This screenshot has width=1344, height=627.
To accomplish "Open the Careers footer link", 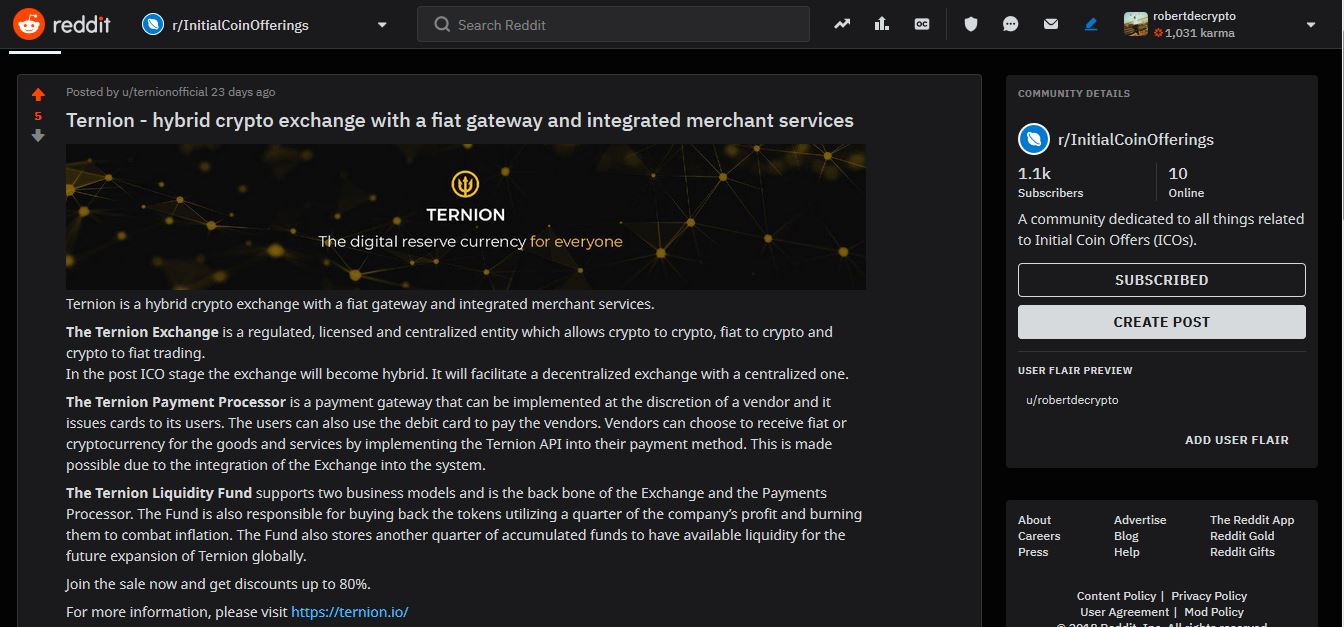I will click(1039, 536).
